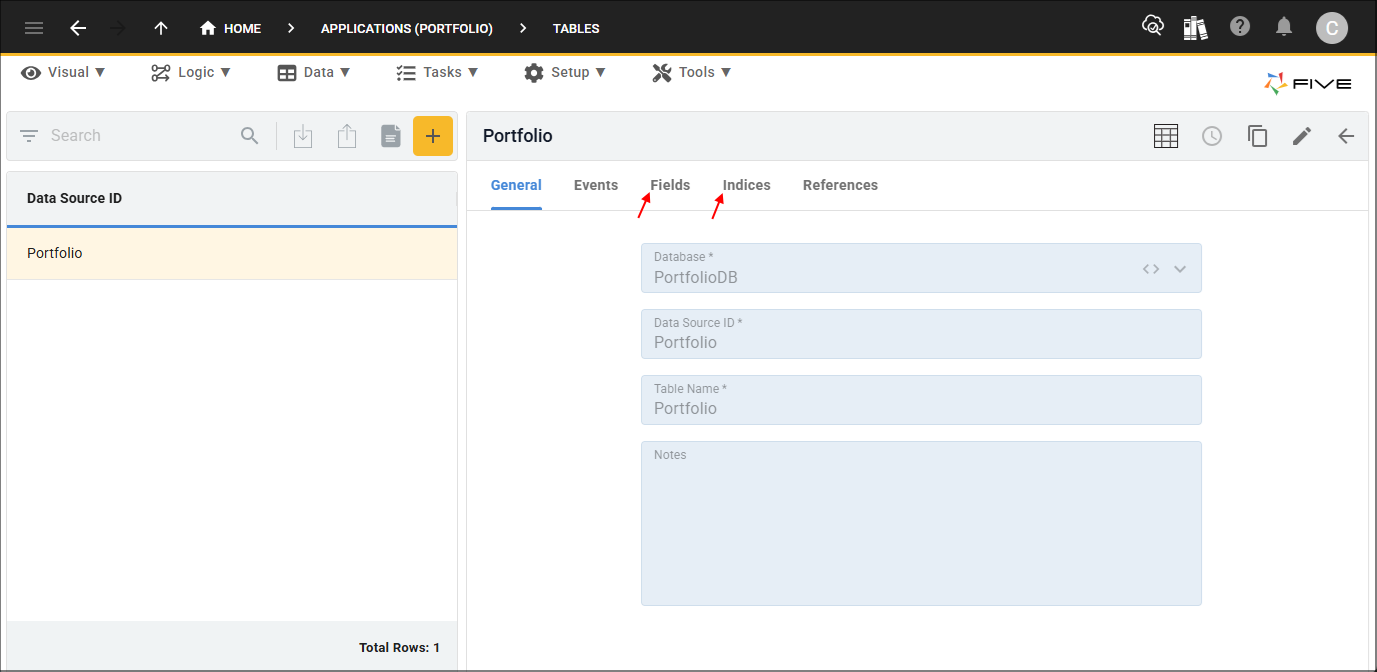This screenshot has width=1377, height=672.
Task: Click the edit pencil icon
Action: (x=1302, y=135)
